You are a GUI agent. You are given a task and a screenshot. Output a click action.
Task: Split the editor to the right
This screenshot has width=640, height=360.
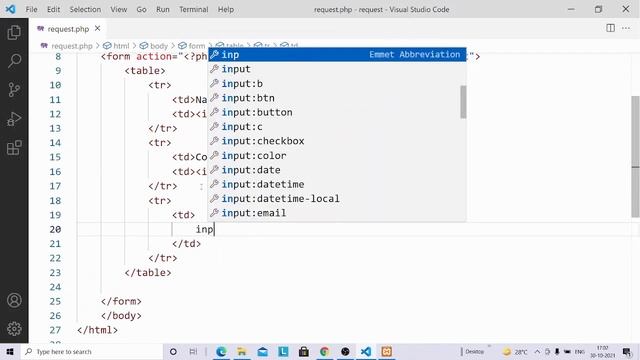pos(610,28)
